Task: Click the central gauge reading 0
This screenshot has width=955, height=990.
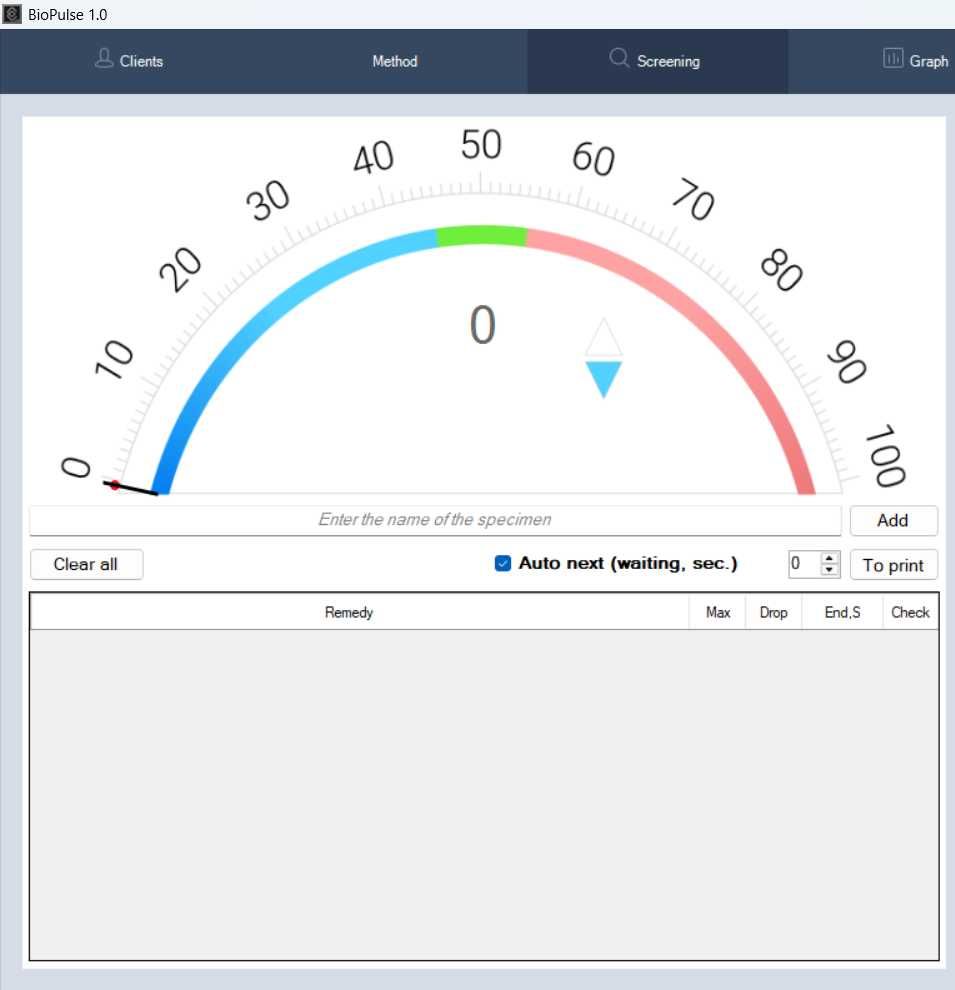Action: click(x=482, y=325)
